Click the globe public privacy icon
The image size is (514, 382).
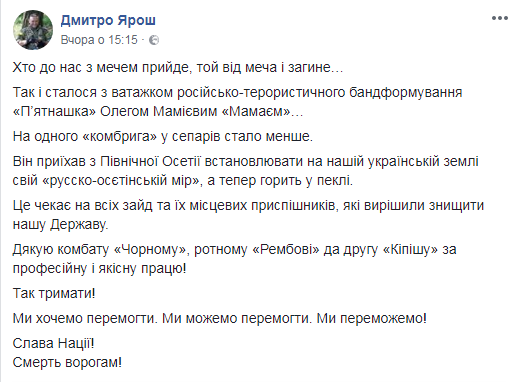154,40
